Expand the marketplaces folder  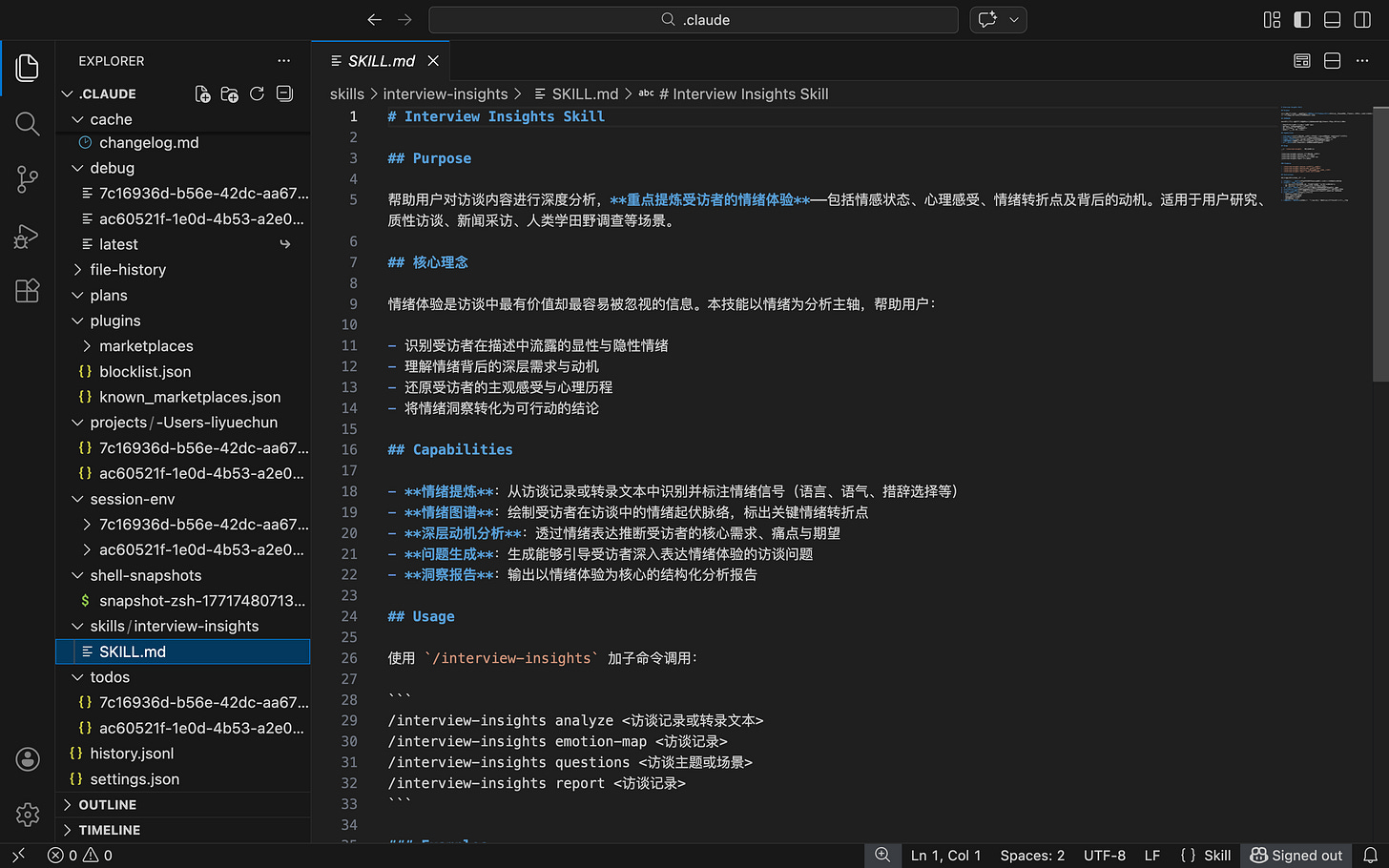87,346
